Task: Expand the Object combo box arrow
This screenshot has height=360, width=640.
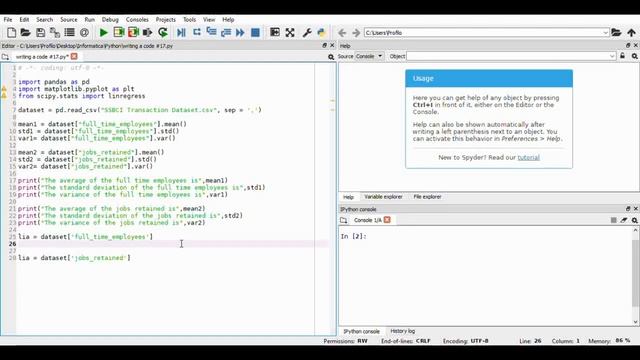Action: pyautogui.click(x=612, y=56)
